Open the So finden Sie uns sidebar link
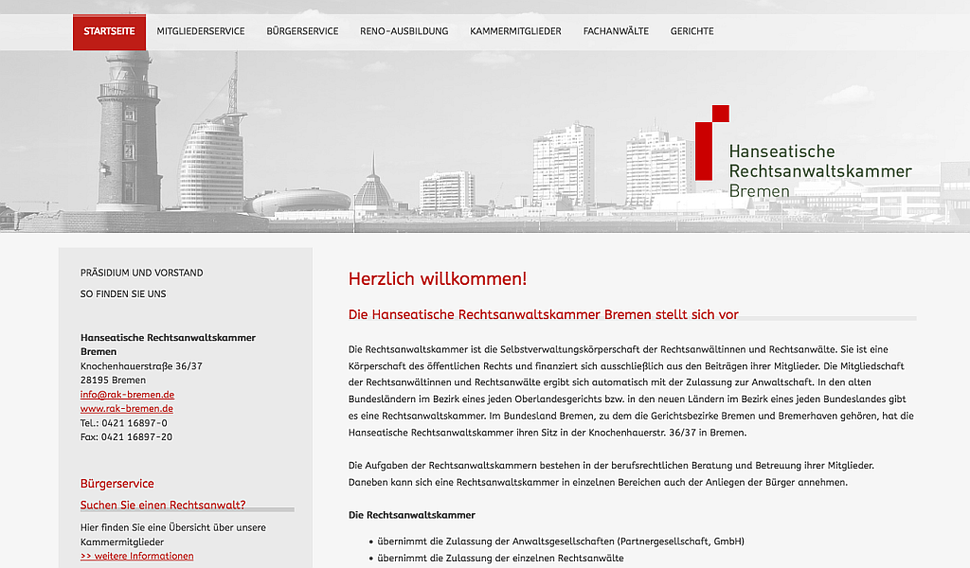Screen dimensions: 970x568 (123, 294)
